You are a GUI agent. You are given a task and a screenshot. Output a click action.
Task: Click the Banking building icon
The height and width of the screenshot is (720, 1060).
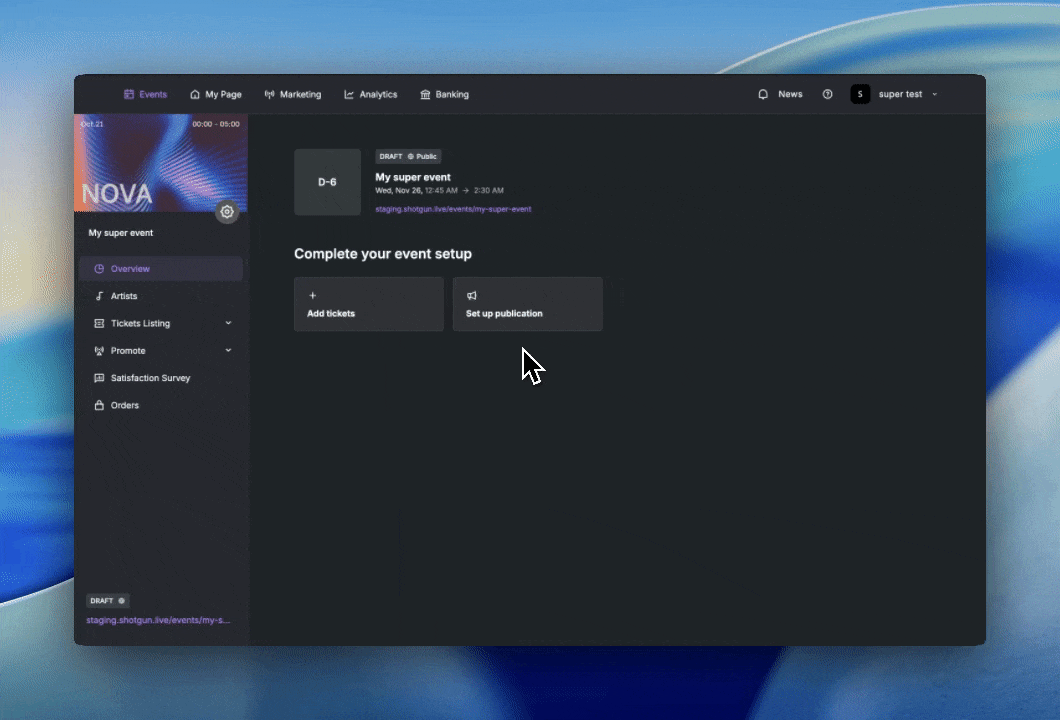[425, 95]
